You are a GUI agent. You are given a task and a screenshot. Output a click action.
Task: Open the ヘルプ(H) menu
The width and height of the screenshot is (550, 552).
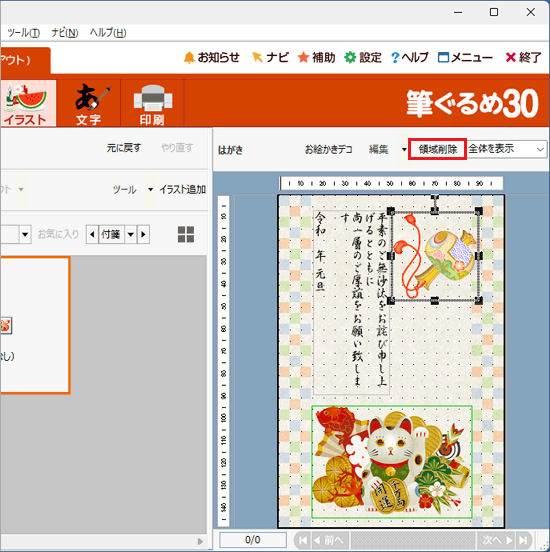(x=108, y=33)
